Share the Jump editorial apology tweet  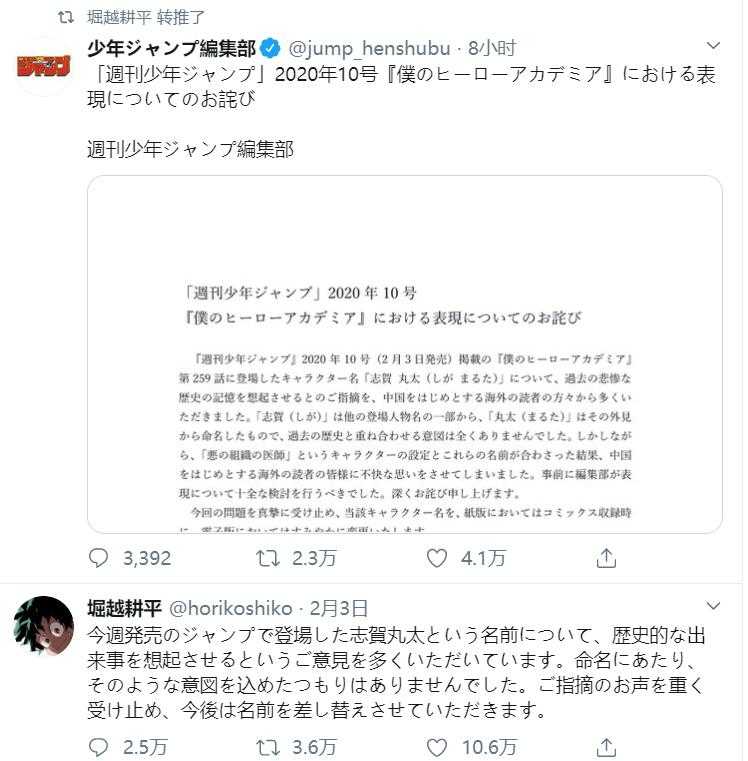[606, 558]
